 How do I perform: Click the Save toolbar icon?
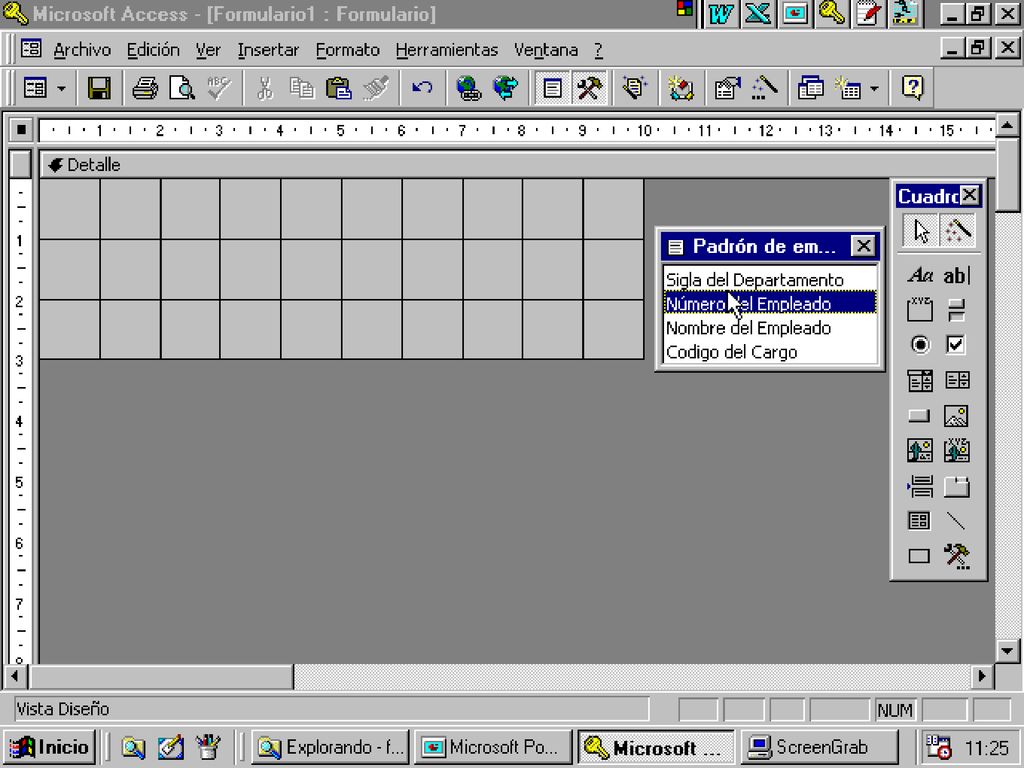[99, 88]
